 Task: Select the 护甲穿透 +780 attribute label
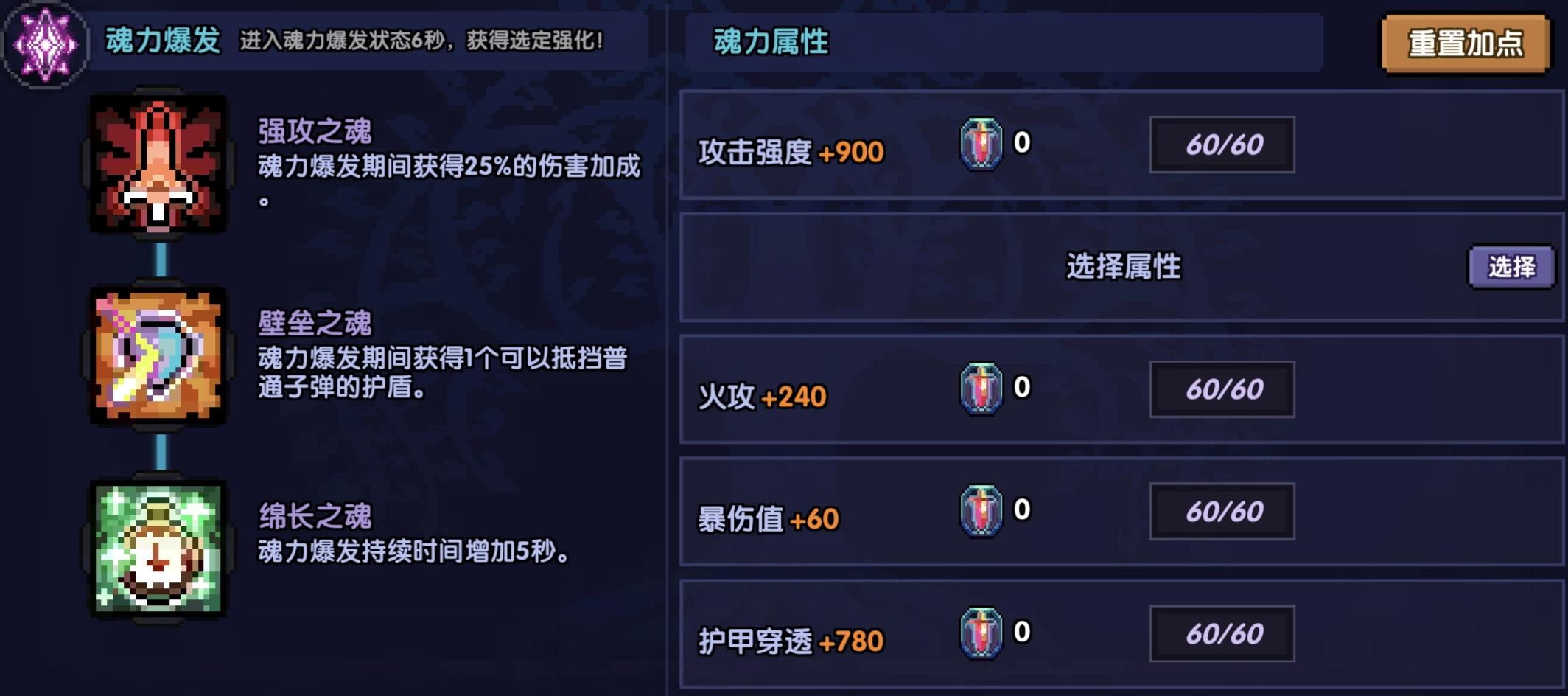(x=791, y=641)
